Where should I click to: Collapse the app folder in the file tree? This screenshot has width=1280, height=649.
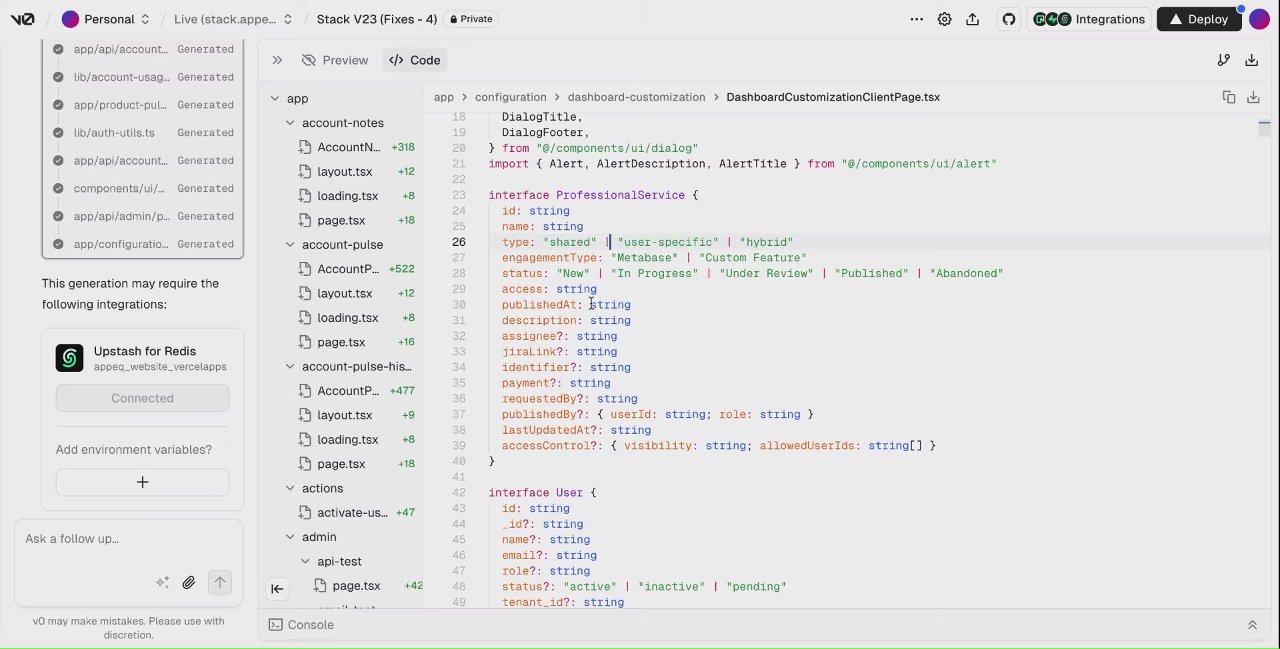click(274, 98)
